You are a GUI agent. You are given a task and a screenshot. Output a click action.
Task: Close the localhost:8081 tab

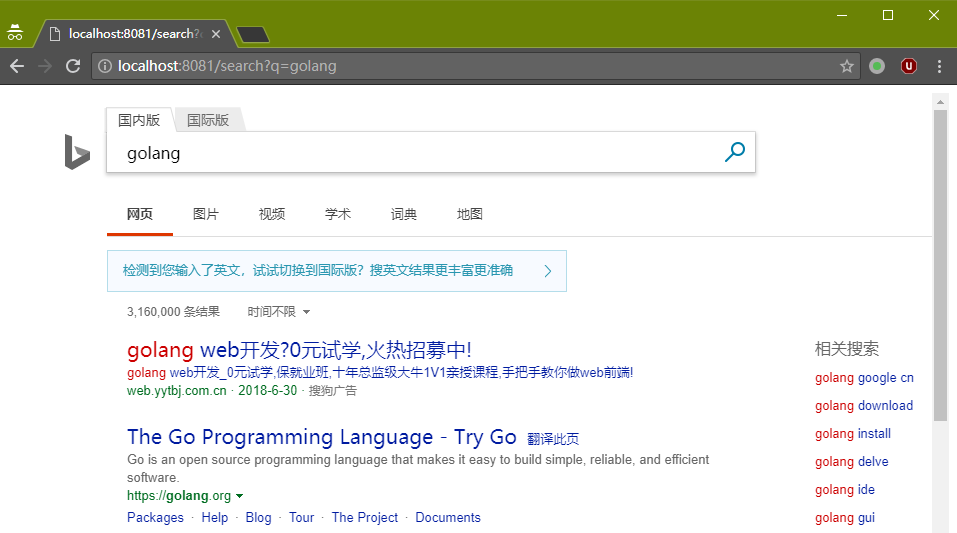coord(216,34)
